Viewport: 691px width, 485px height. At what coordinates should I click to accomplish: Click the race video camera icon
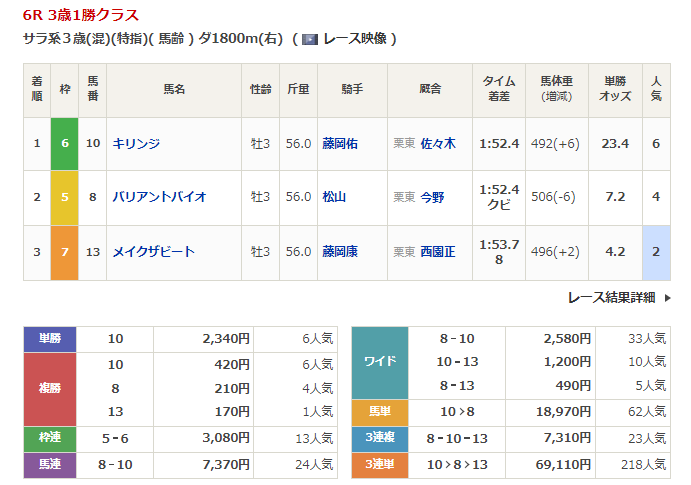tap(310, 39)
